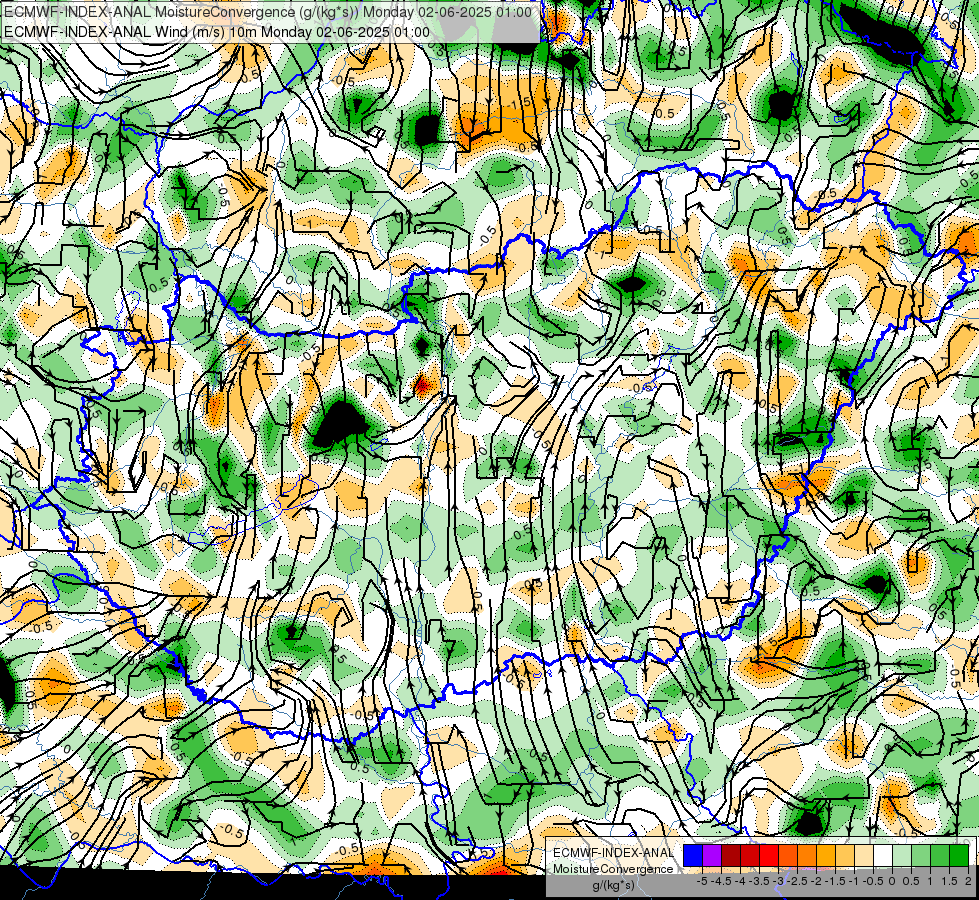Click MoistureConvergence label in the legend box

pos(613,869)
